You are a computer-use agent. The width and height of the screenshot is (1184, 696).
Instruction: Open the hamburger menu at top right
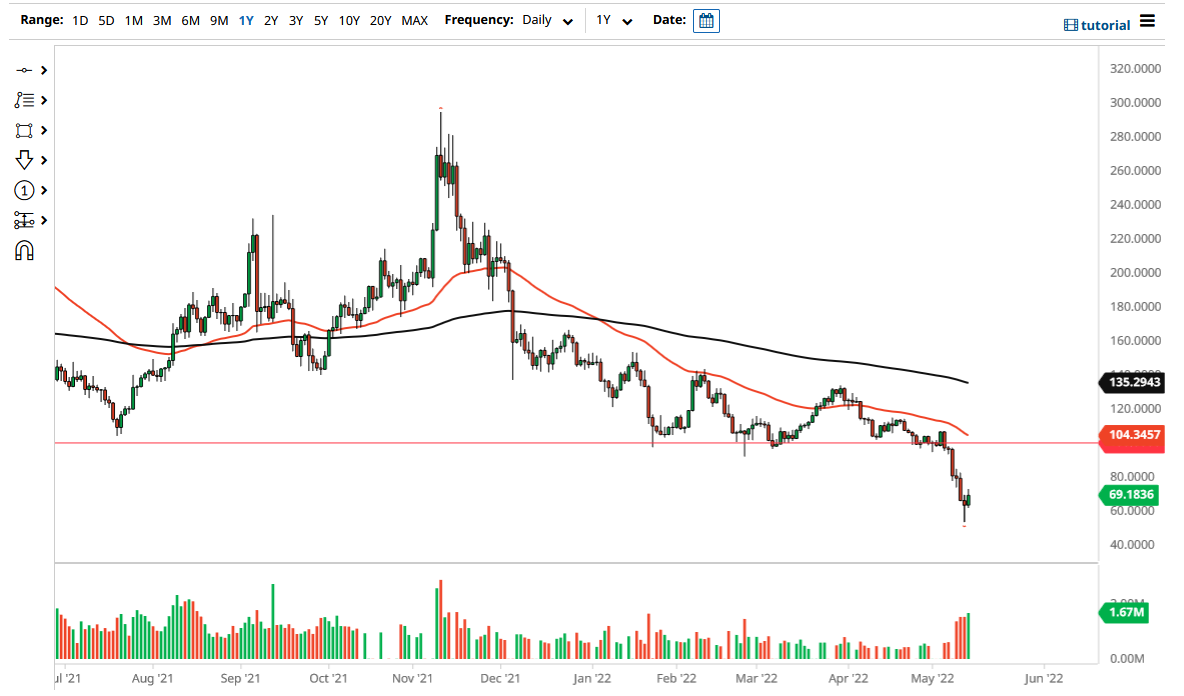[1146, 21]
